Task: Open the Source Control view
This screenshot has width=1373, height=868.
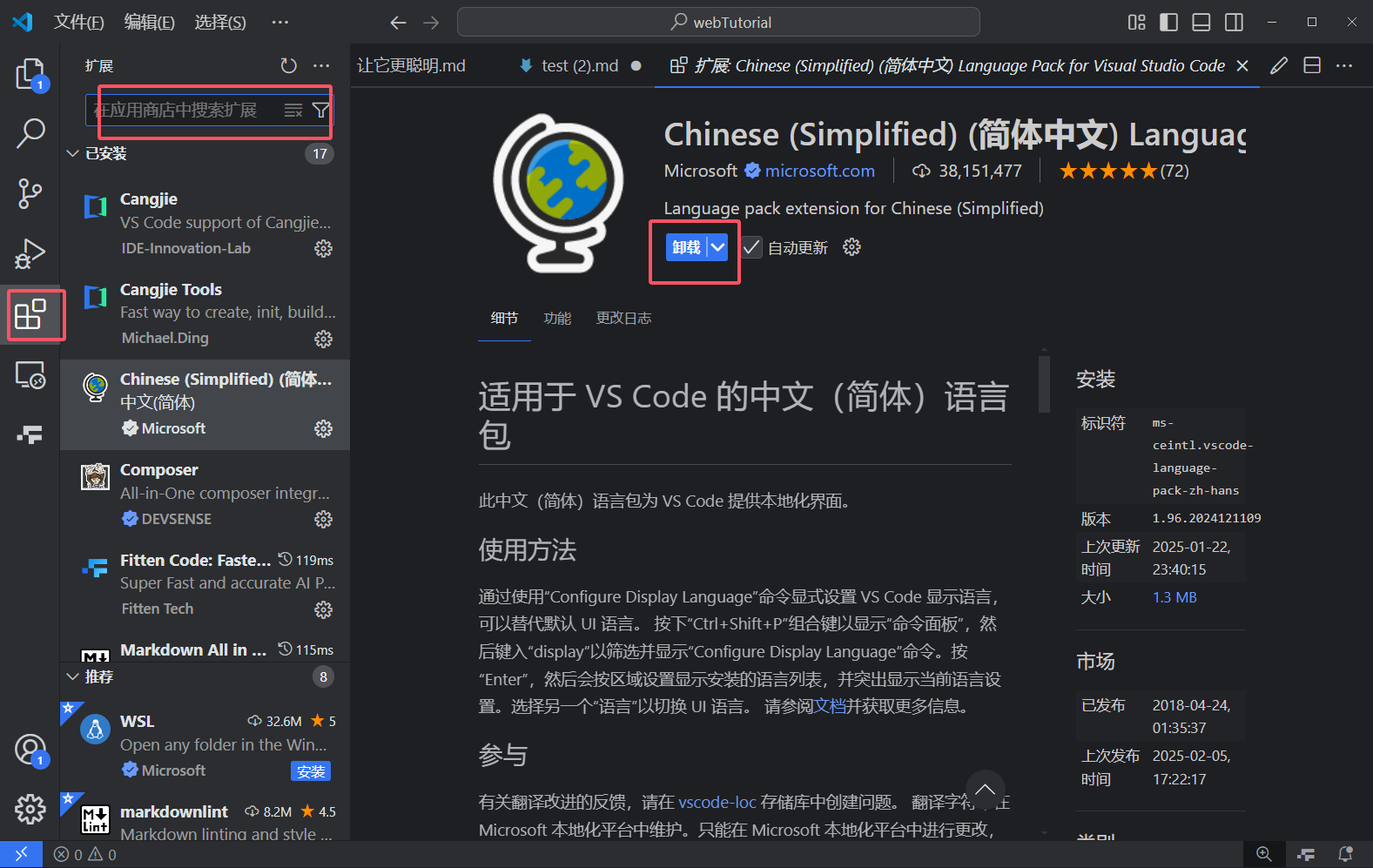Action: tap(30, 193)
